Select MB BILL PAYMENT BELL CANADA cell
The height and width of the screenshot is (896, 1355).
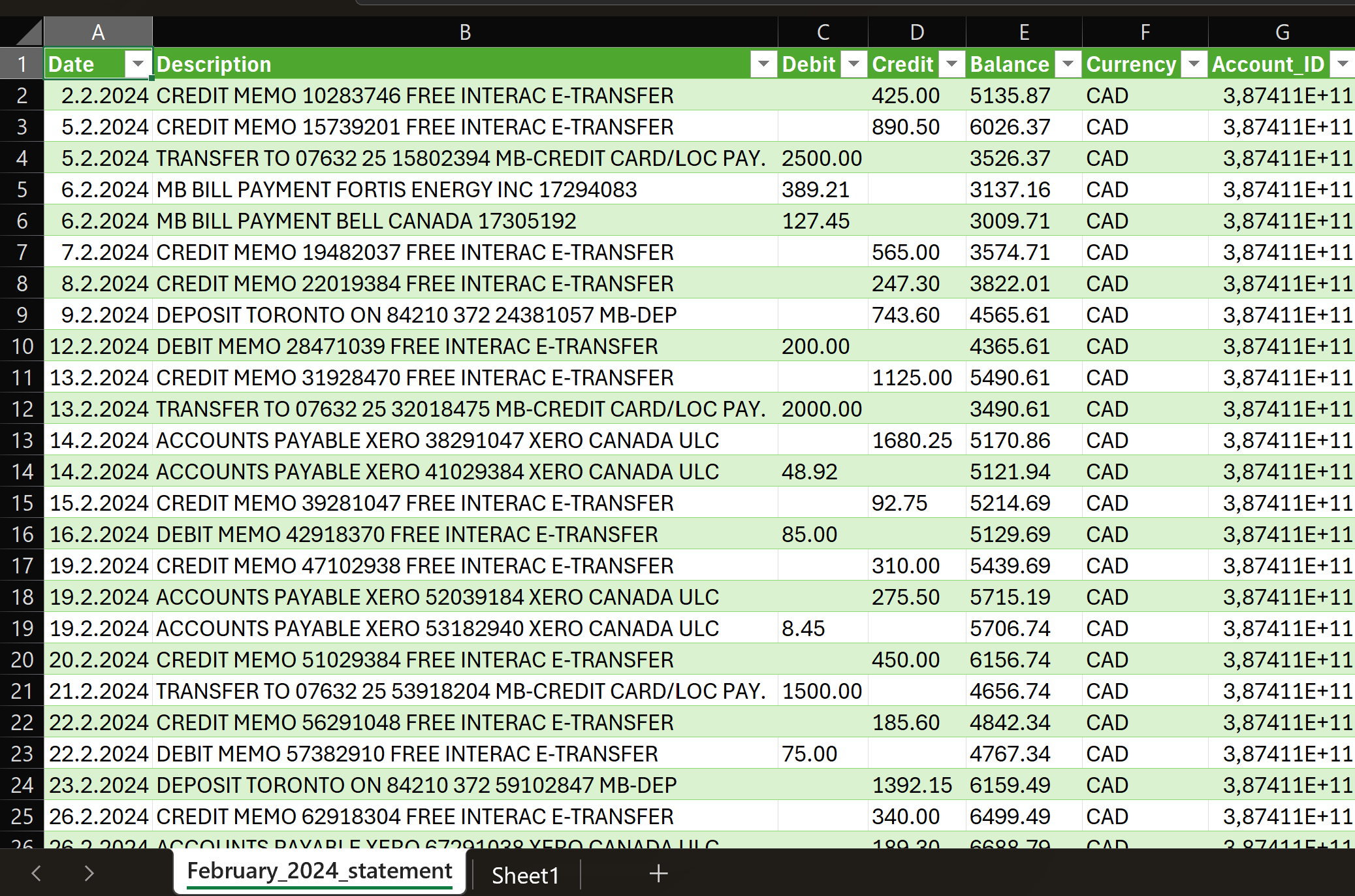coord(465,221)
